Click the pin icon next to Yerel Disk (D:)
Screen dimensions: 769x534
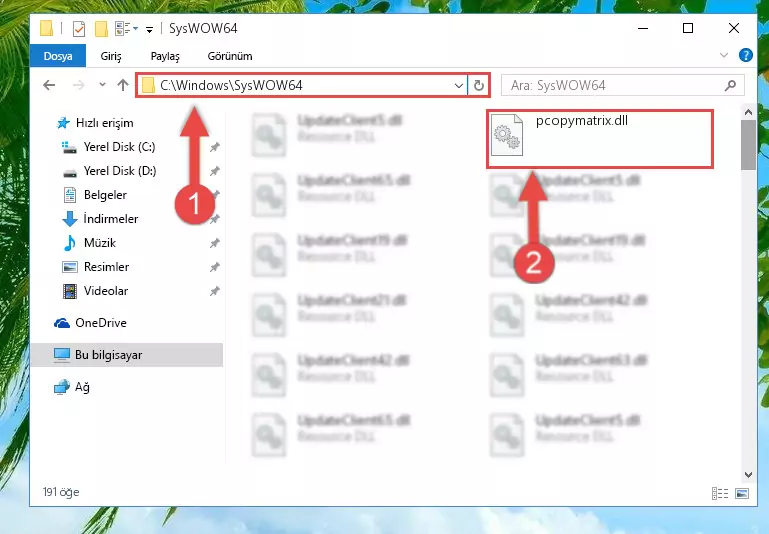coord(214,171)
